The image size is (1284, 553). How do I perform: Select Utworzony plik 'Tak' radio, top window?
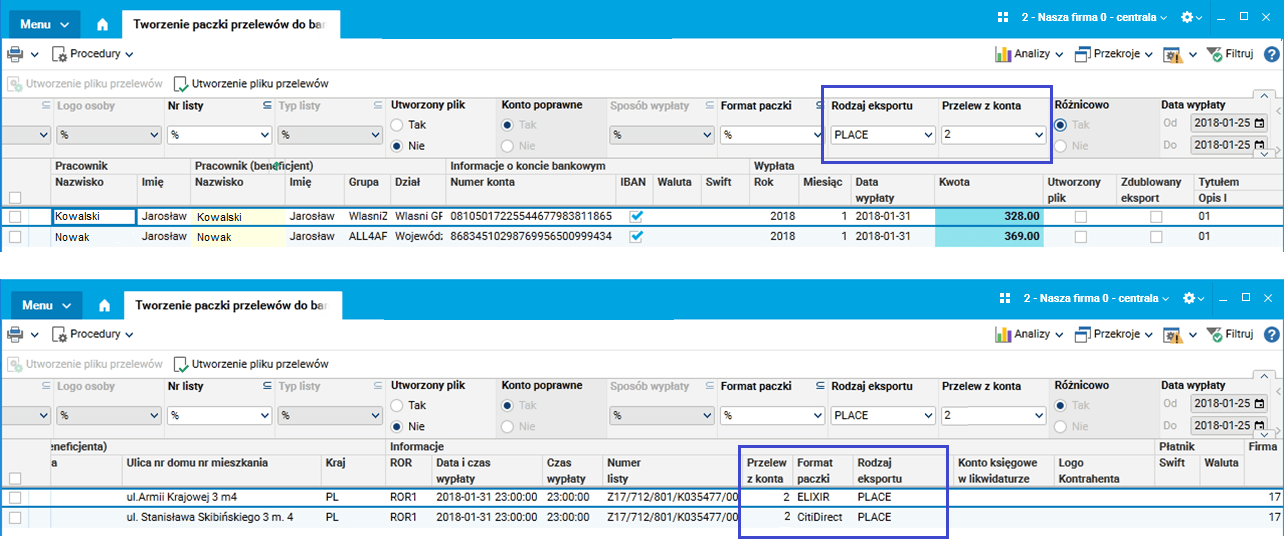(x=397, y=125)
